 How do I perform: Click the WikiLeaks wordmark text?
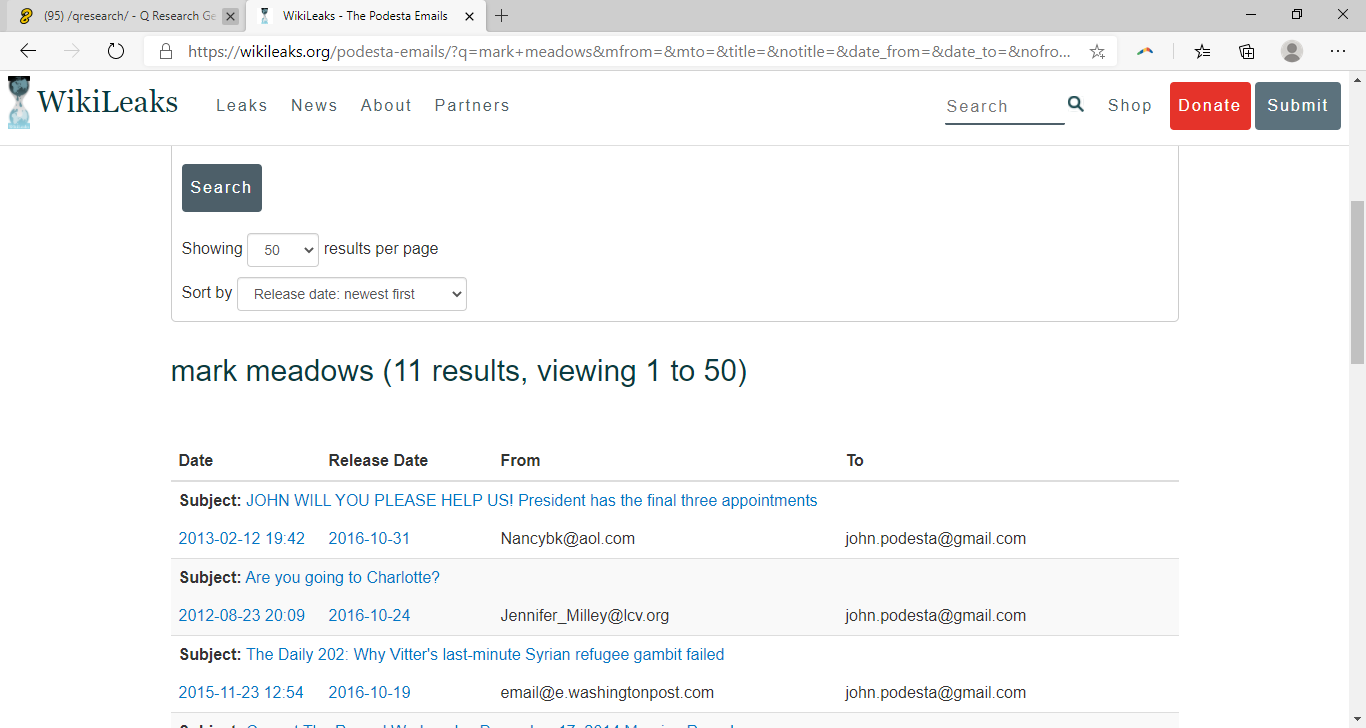click(107, 102)
